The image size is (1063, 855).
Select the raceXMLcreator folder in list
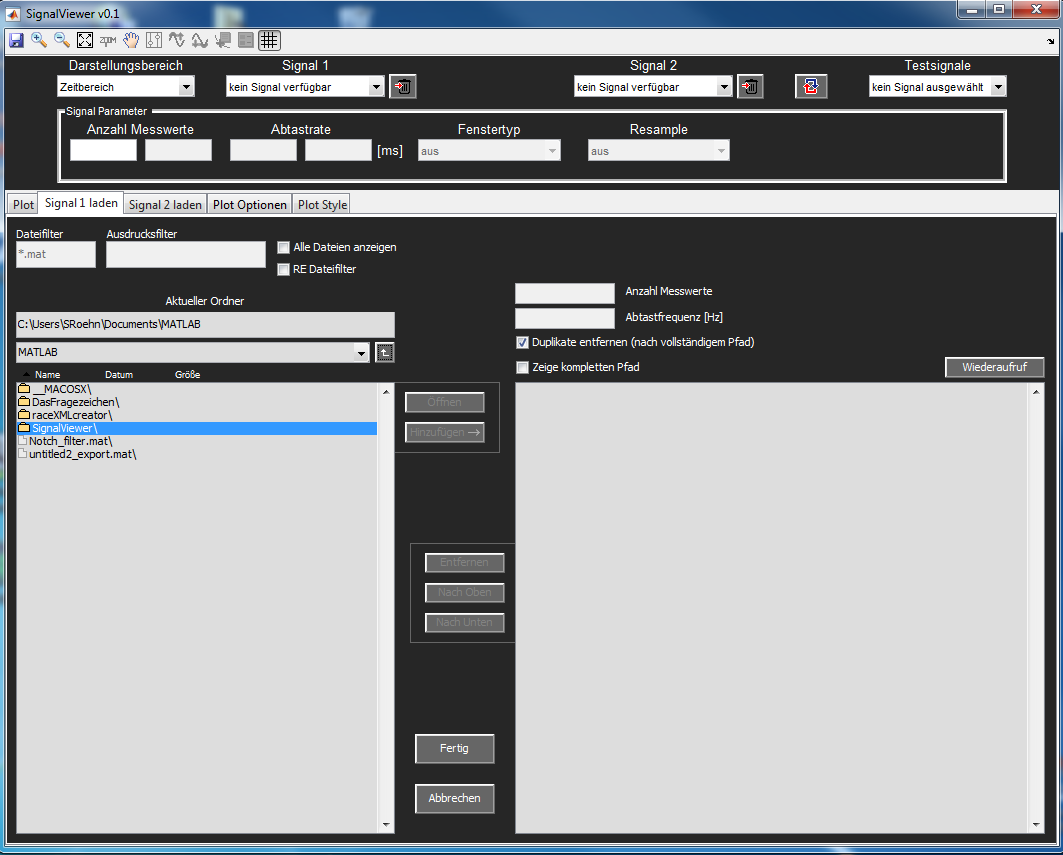point(70,415)
